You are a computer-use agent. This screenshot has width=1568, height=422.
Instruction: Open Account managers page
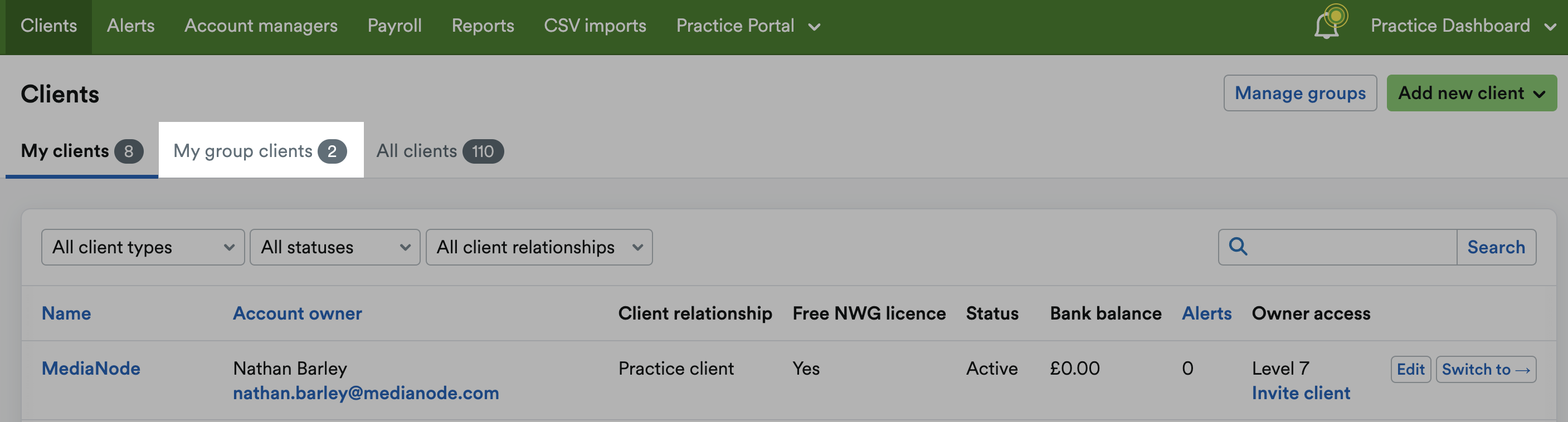coord(261,26)
